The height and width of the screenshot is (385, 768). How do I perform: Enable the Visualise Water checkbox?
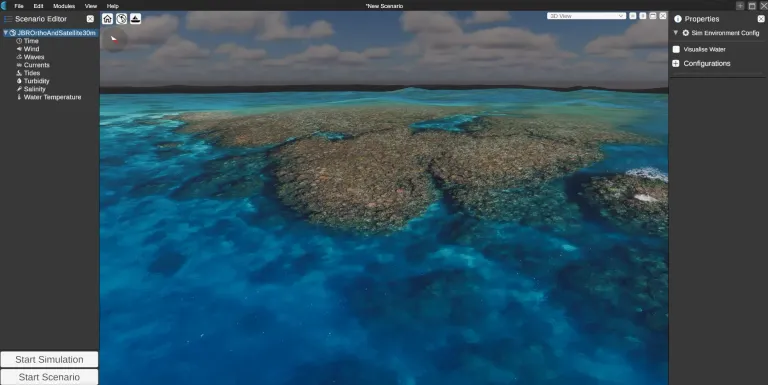(676, 49)
